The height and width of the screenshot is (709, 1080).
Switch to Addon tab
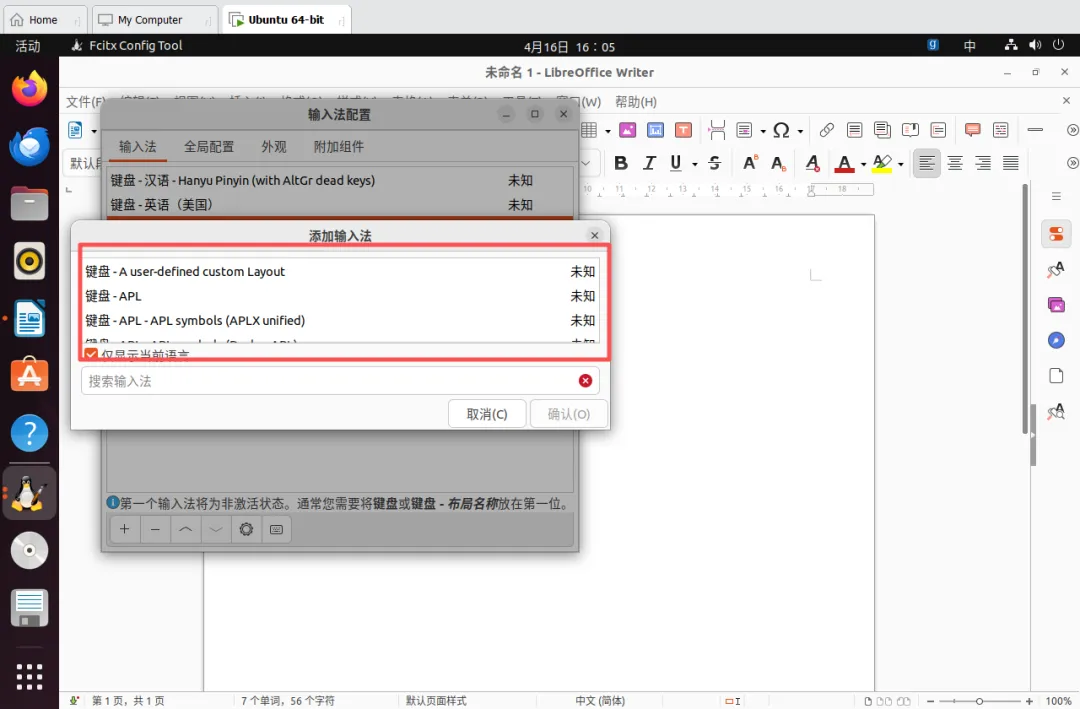338,147
